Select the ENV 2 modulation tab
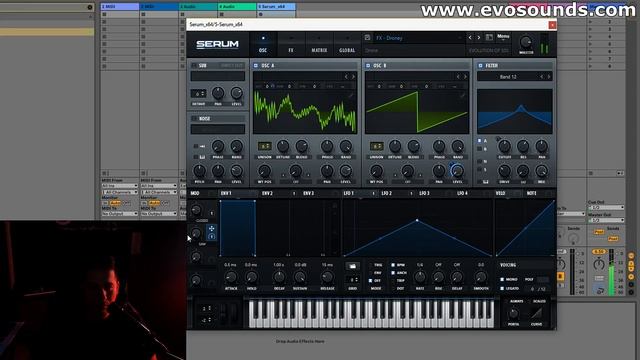The height and width of the screenshot is (360, 640). point(267,193)
